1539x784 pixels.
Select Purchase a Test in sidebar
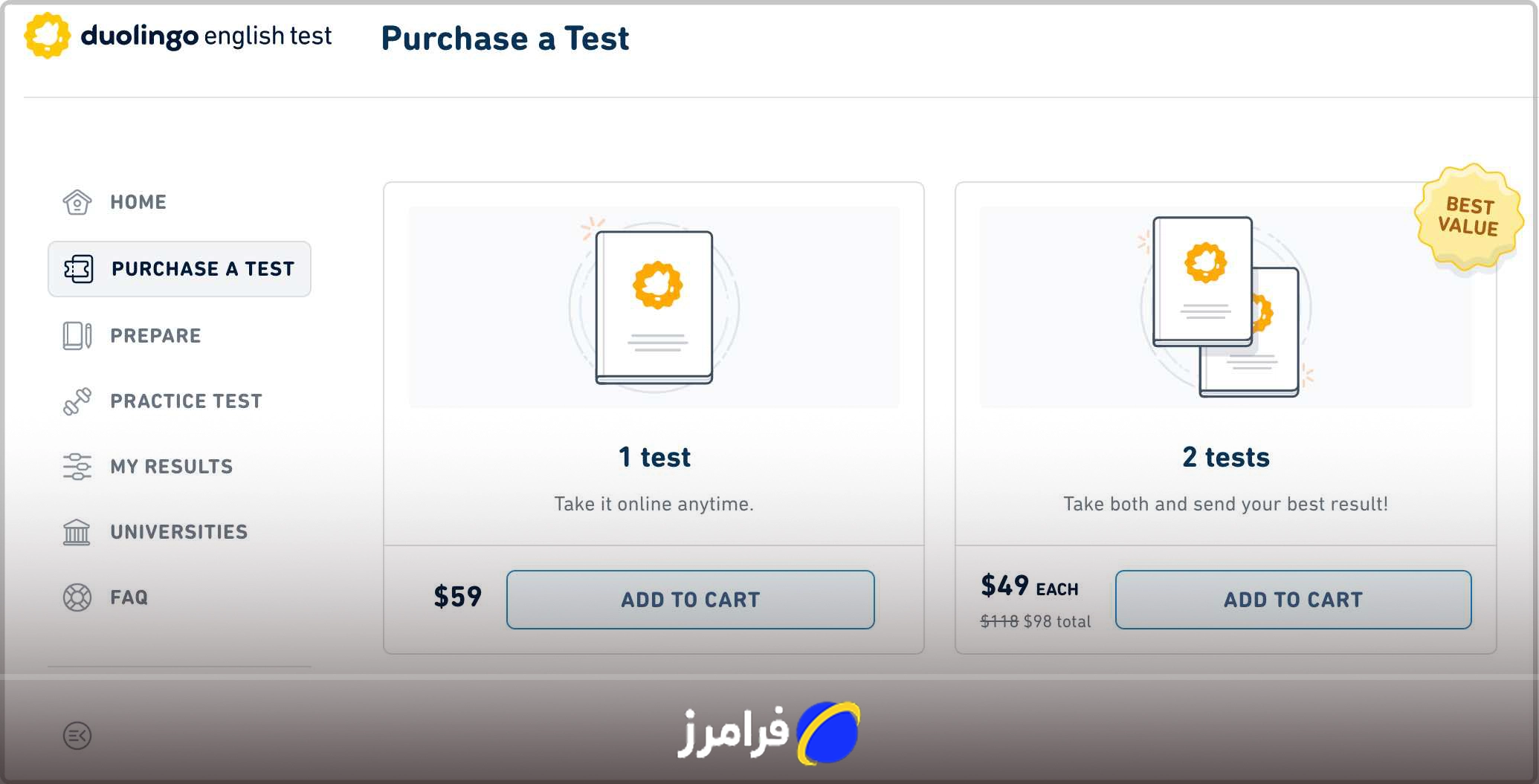click(x=202, y=269)
